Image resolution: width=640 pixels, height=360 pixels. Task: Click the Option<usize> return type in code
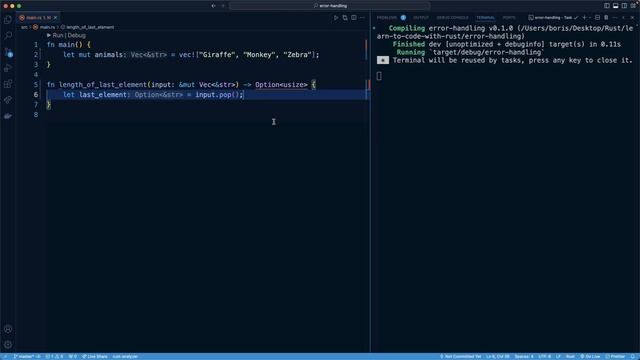tap(281, 84)
